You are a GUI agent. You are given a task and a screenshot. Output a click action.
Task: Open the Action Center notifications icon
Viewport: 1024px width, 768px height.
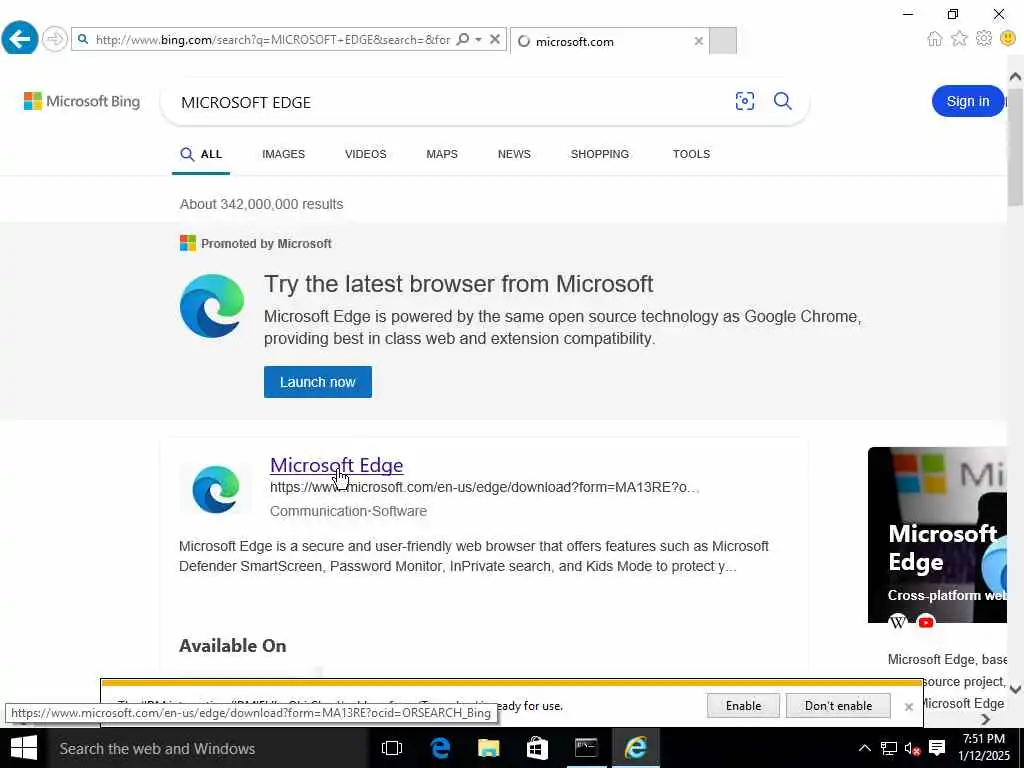click(x=937, y=748)
